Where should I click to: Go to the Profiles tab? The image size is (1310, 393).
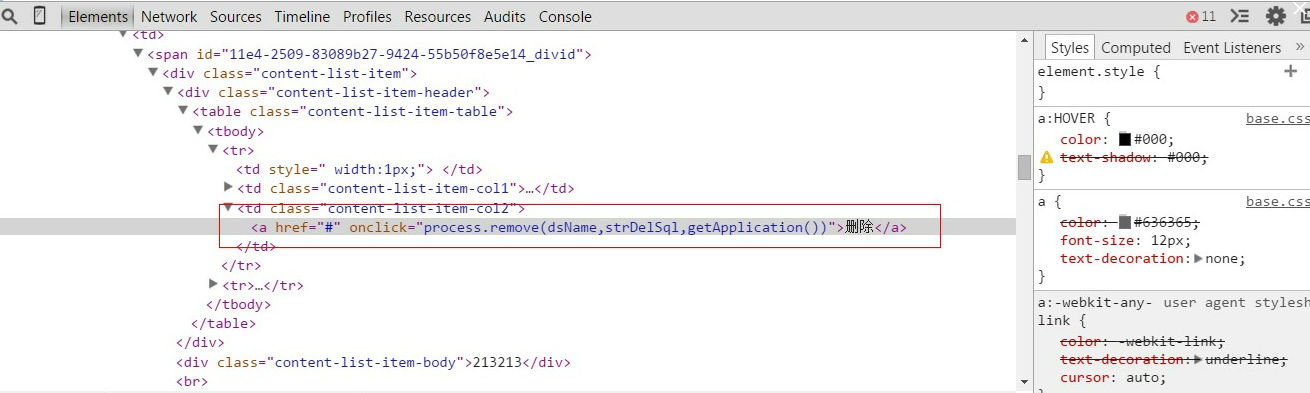point(367,16)
